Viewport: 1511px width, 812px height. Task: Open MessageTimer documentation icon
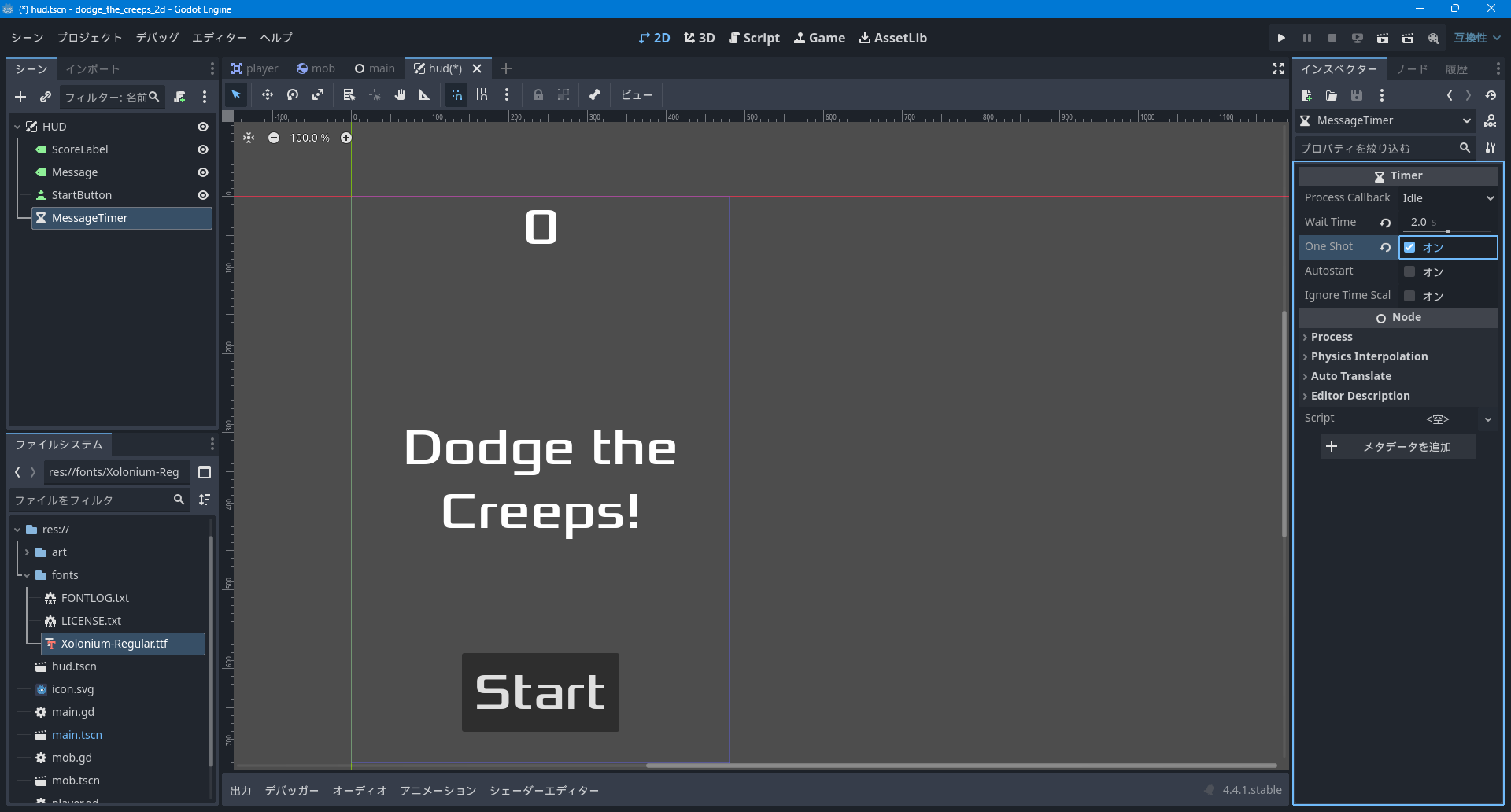tap(1491, 120)
